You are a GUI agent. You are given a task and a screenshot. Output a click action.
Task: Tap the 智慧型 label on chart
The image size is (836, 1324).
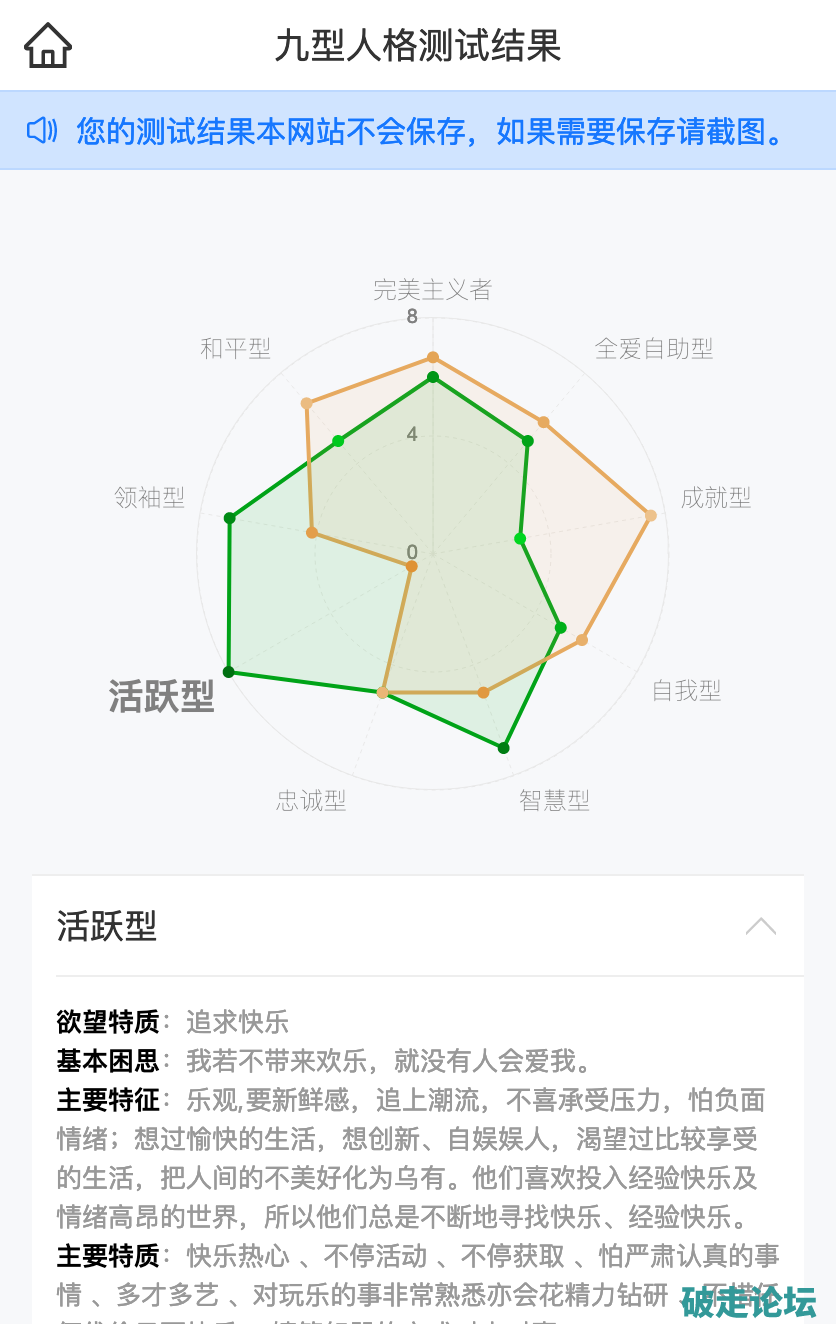click(x=554, y=800)
